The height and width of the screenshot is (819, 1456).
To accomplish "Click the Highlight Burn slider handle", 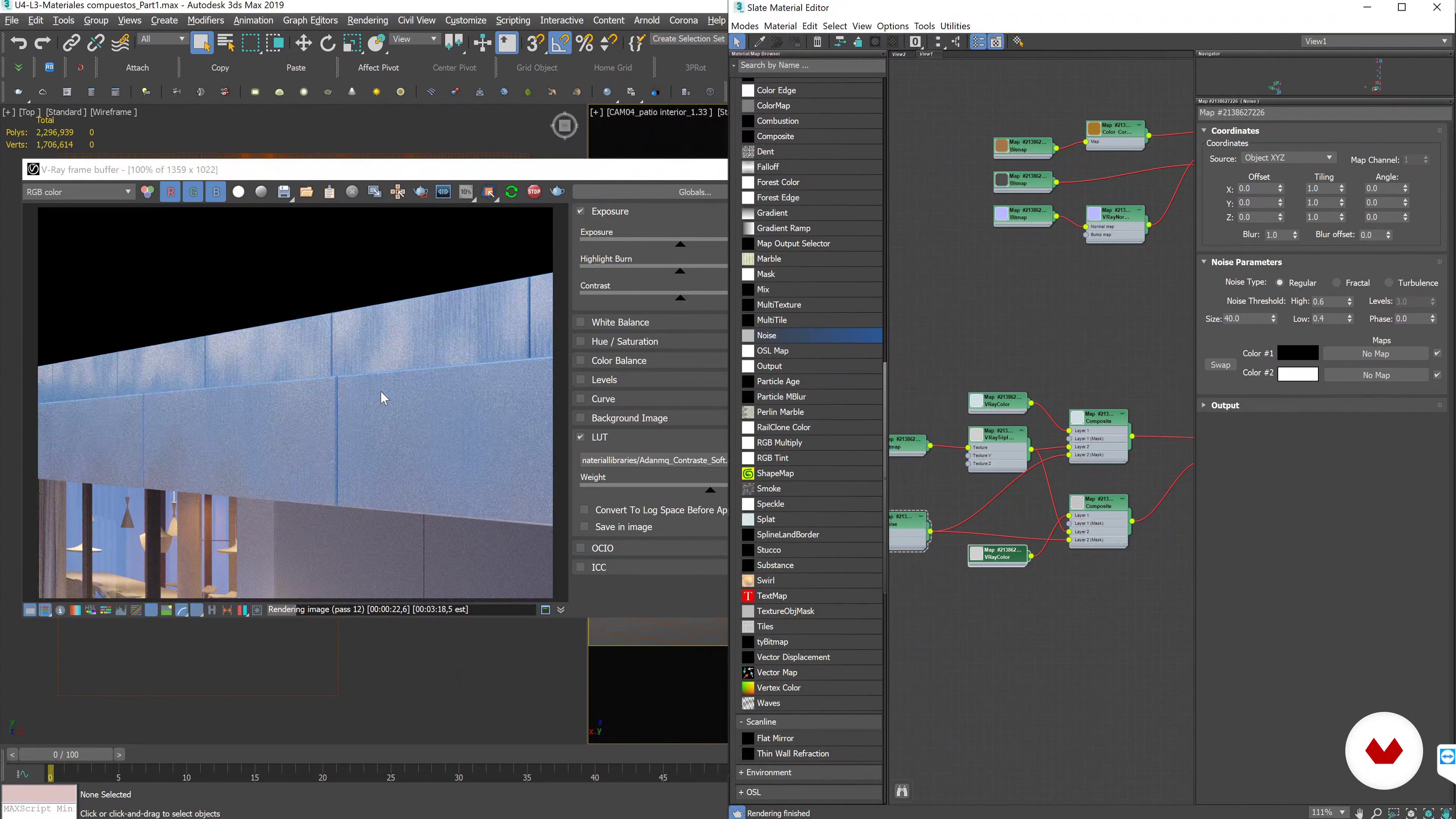I will point(680,271).
